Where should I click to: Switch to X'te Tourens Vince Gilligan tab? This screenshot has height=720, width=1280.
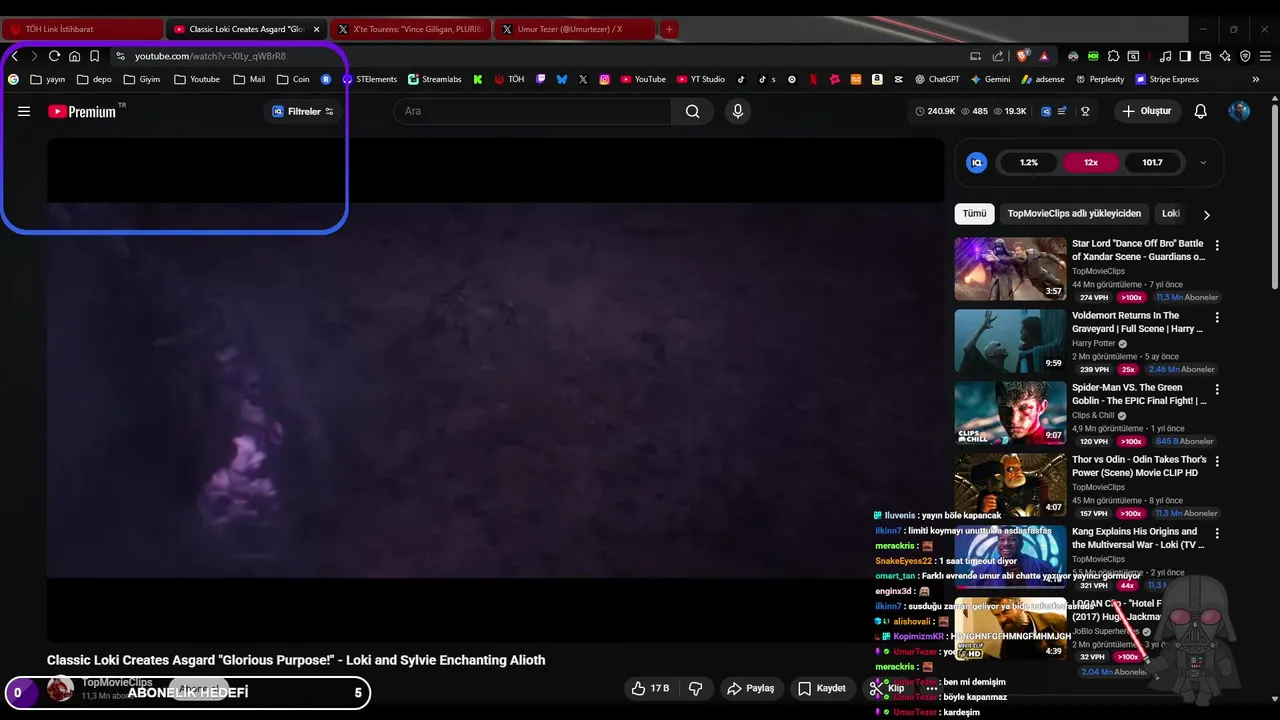(411, 29)
